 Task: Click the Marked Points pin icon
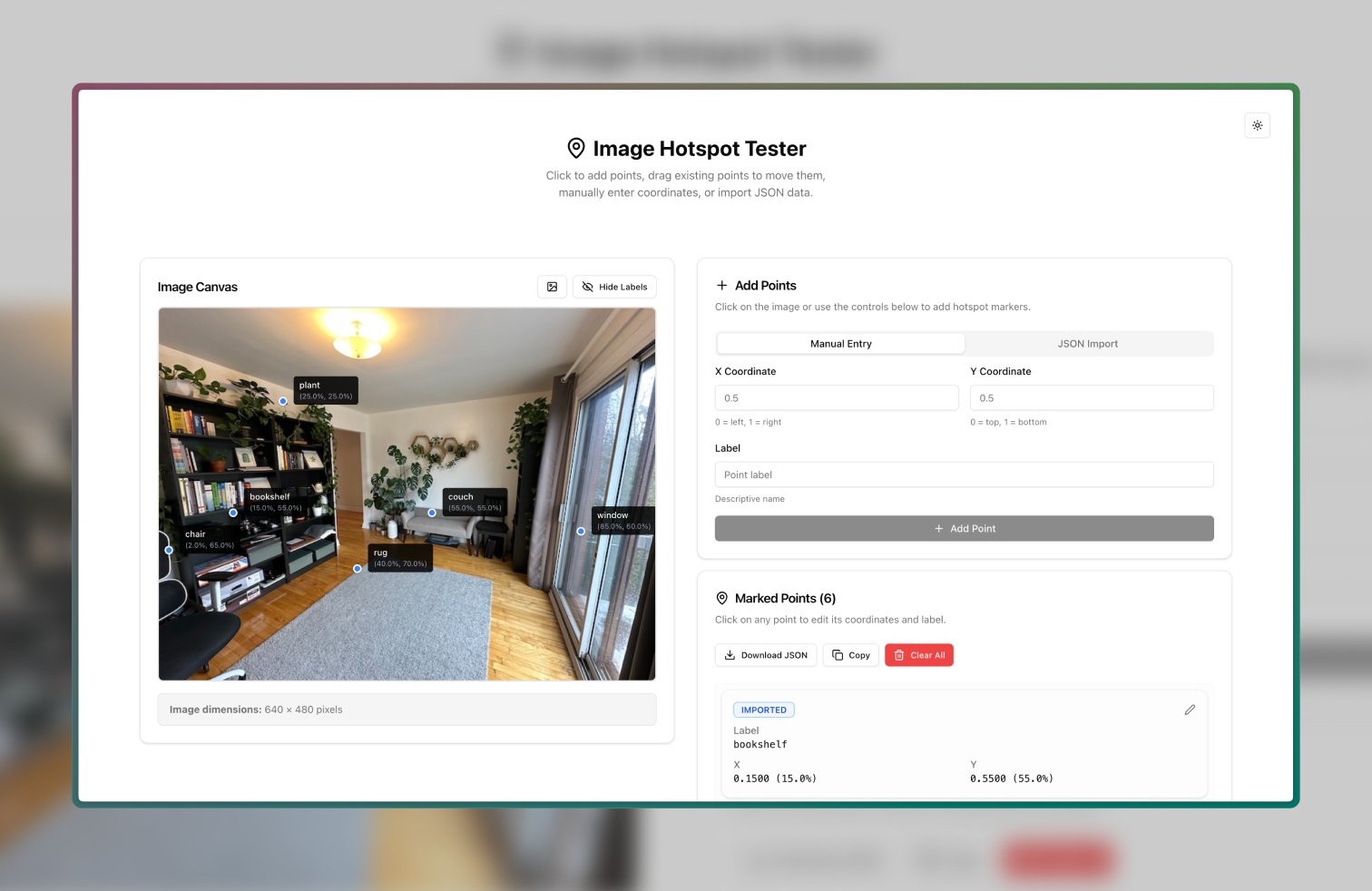722,599
